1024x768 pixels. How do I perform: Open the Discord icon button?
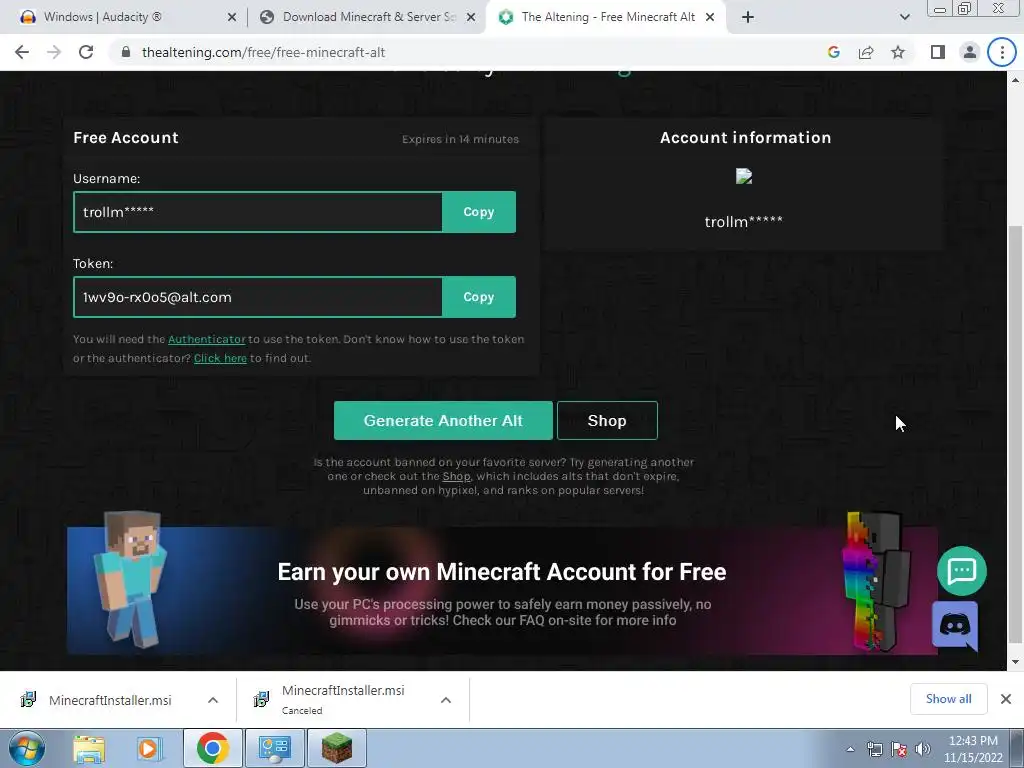click(x=954, y=626)
